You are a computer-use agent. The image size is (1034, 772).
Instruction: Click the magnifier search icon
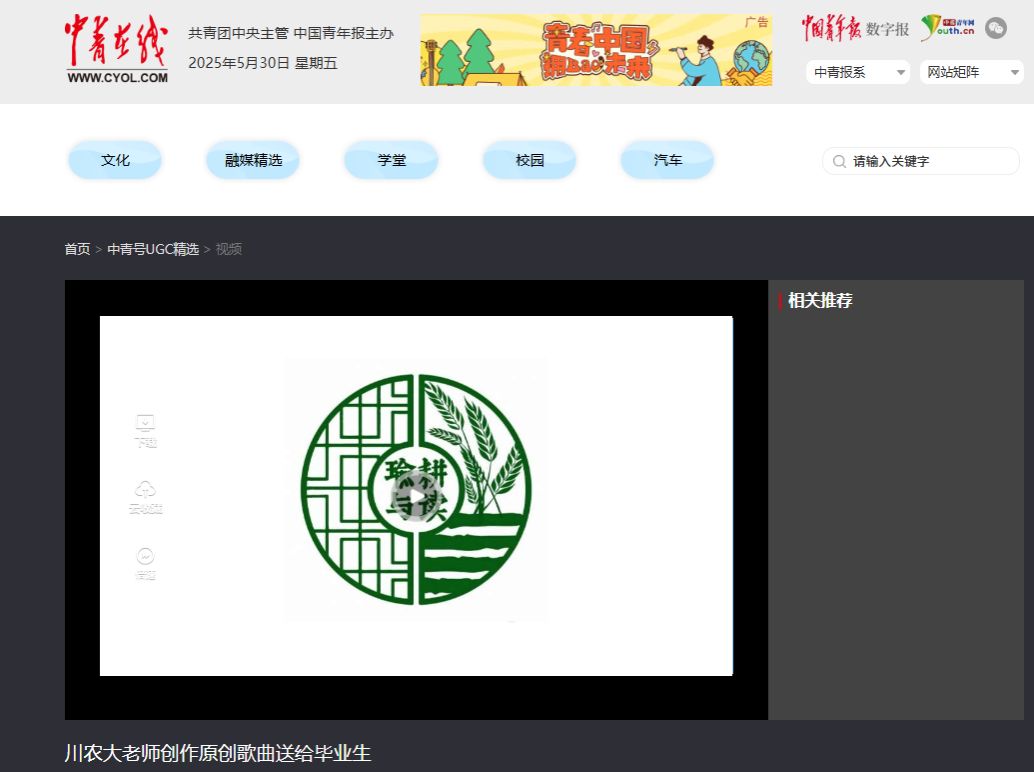[839, 161]
